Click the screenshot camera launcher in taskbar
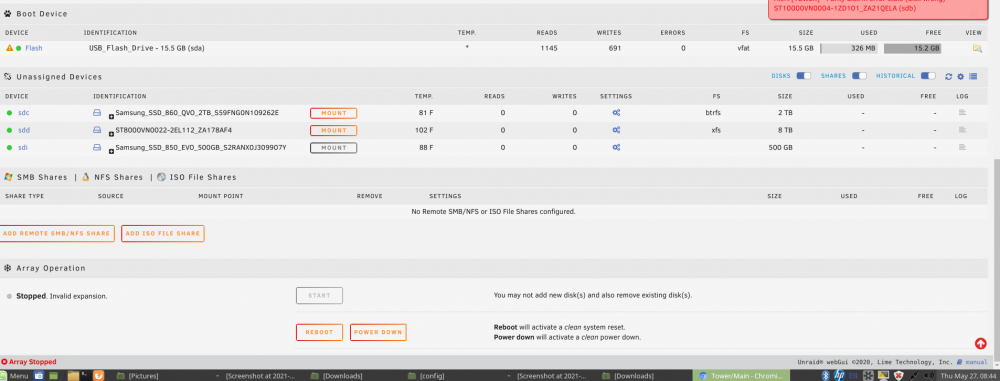Image resolution: width=1000 pixels, height=381 pixels. [x=38, y=376]
